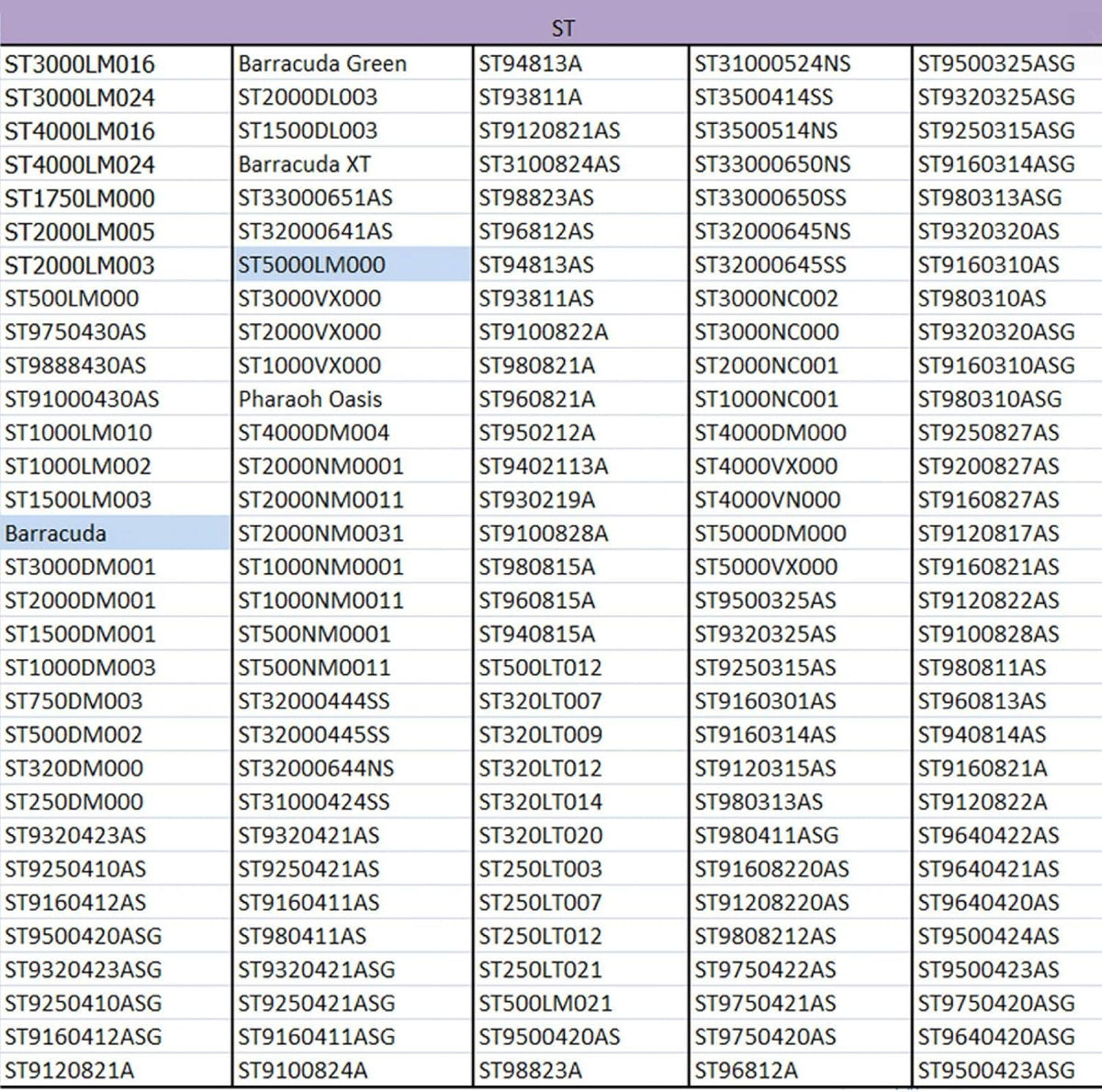Click cell ST250DM000
Screen dimensions: 1102x1092
116,802
